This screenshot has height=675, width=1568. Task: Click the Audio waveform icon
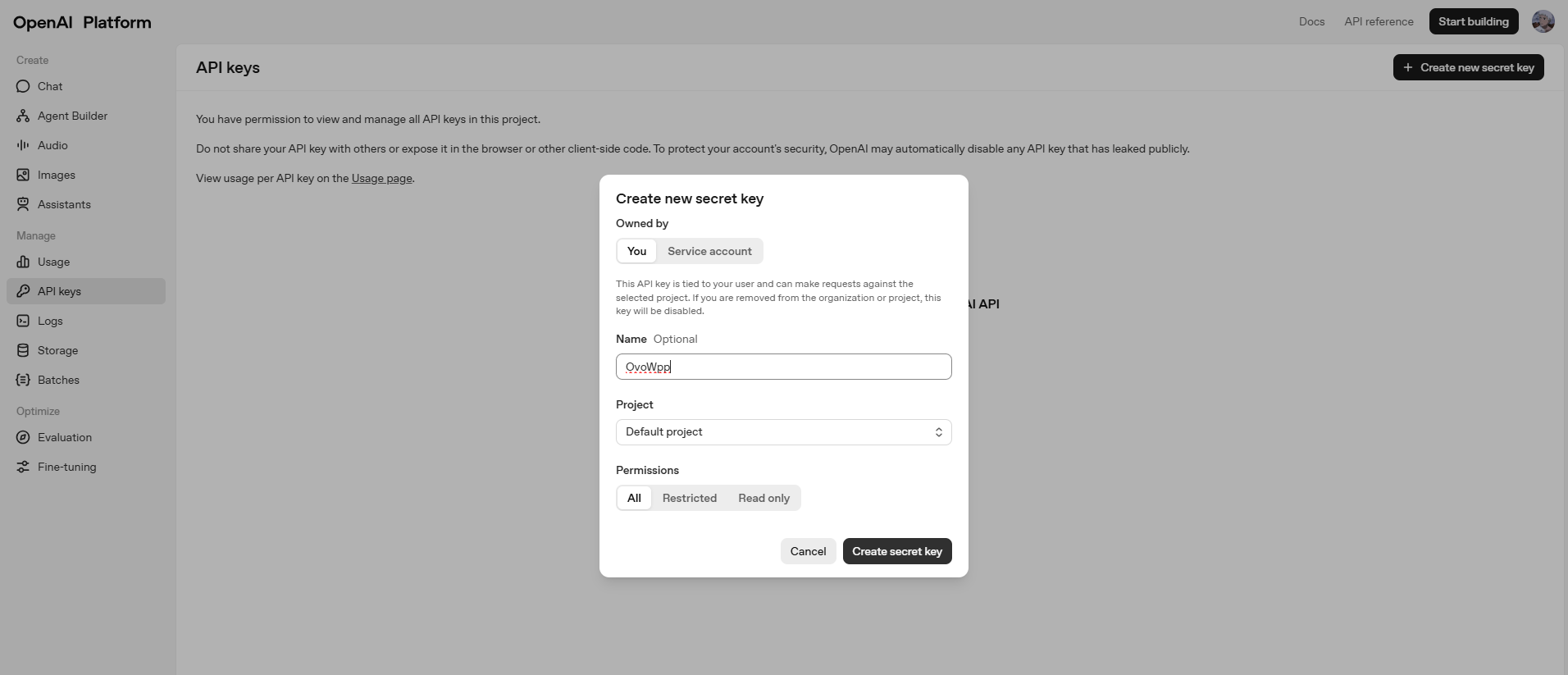(23, 145)
